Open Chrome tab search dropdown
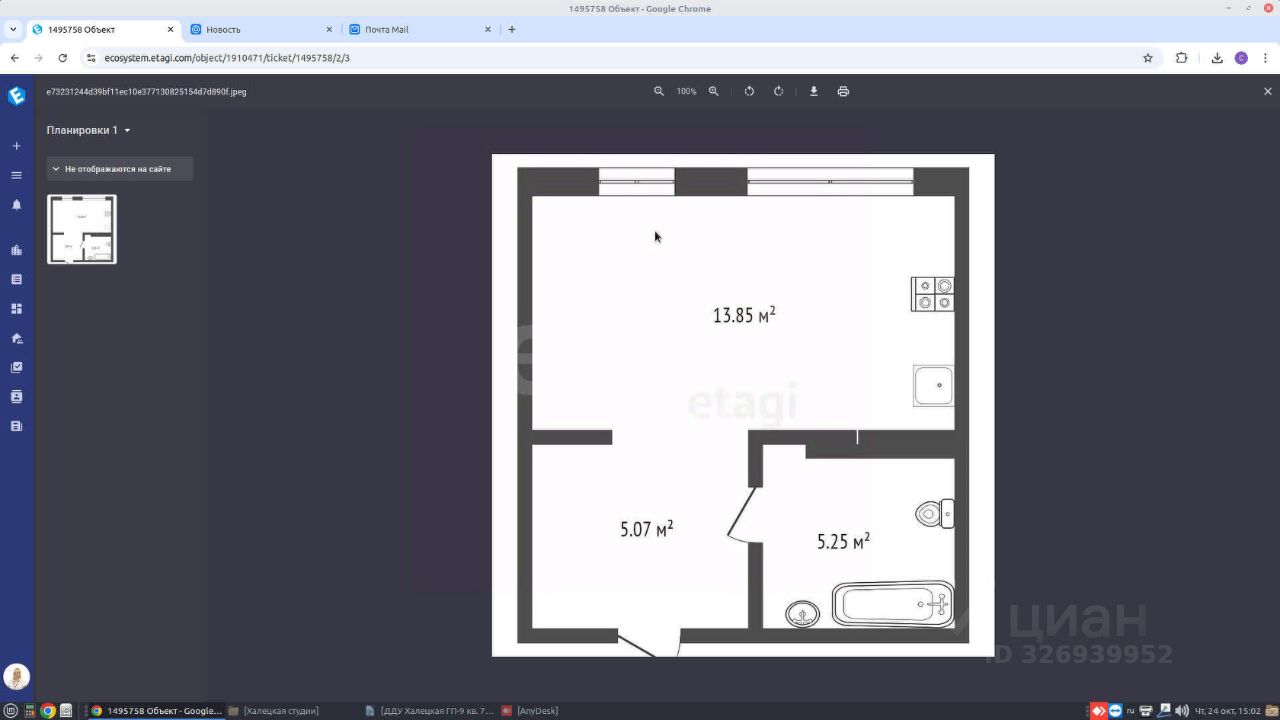Screen dimensions: 1280x720 pos(13,29)
